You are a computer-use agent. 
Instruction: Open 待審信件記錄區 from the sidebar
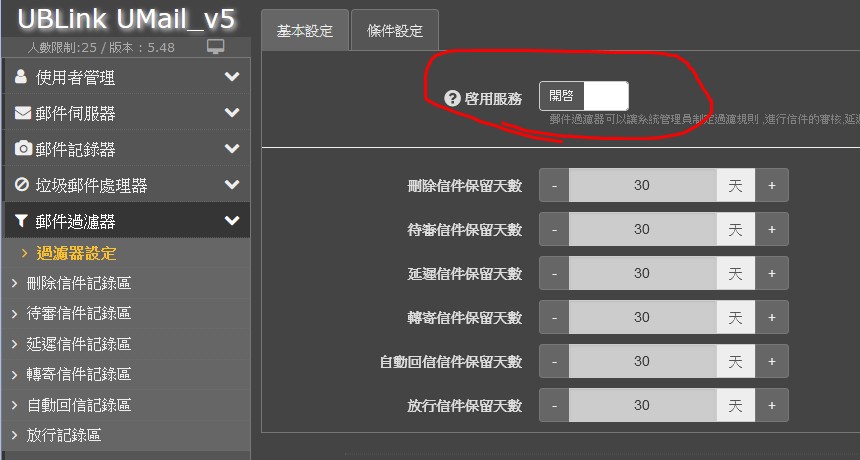[x=79, y=313]
